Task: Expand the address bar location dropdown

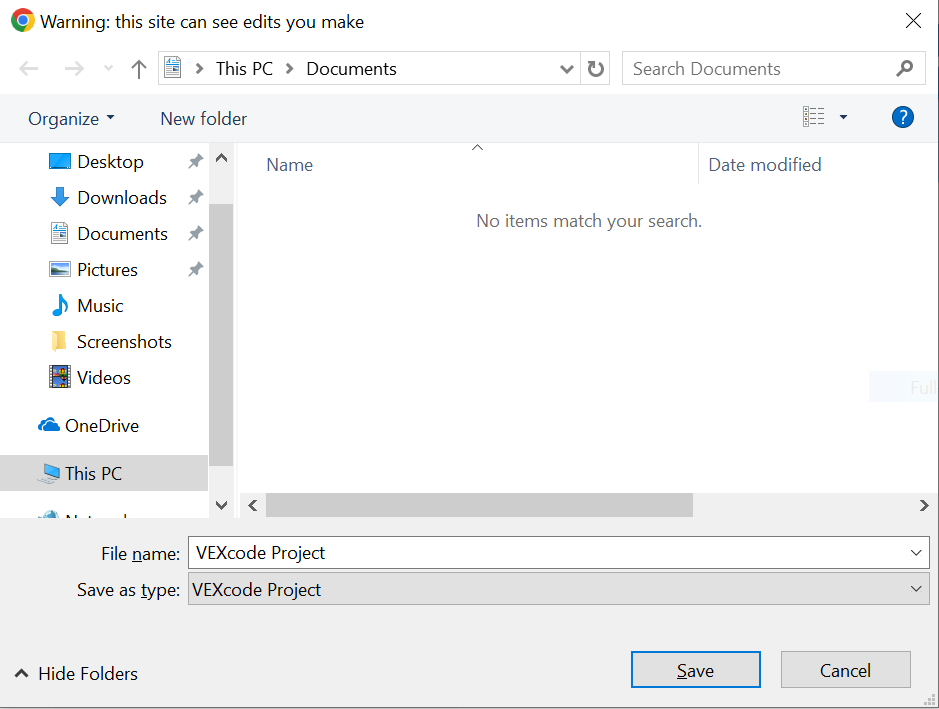Action: [566, 68]
